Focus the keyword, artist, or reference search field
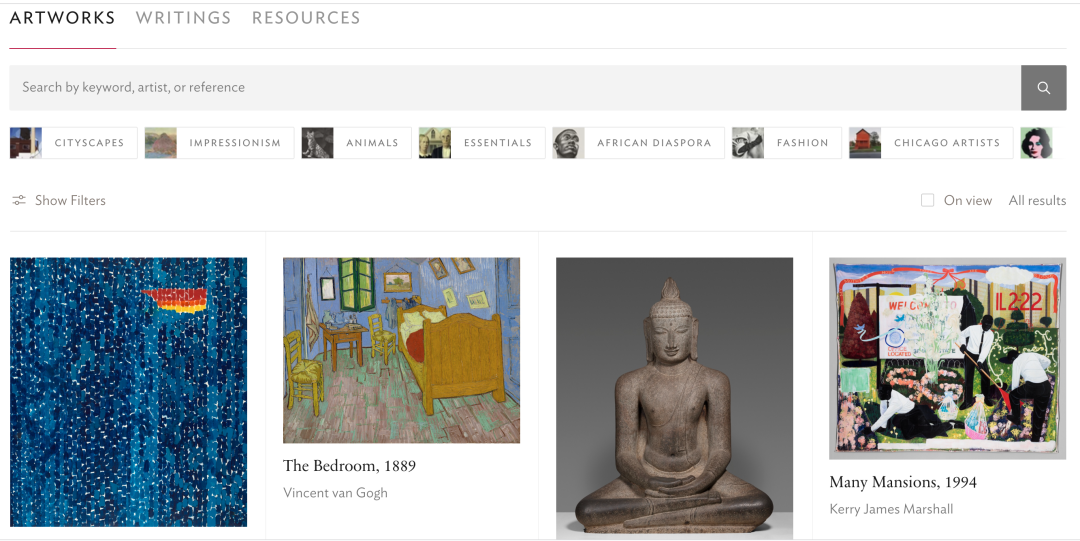Screen dimensions: 1080x541 515,88
